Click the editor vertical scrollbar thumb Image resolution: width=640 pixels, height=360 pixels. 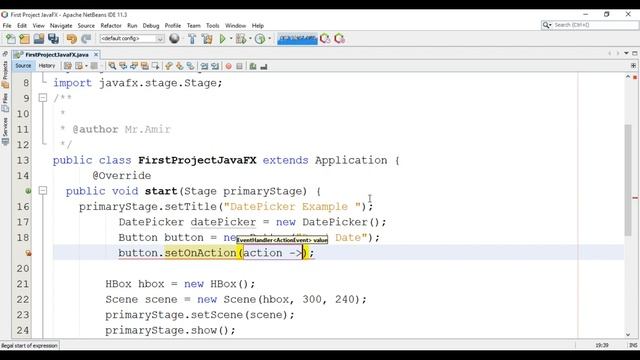point(628,180)
